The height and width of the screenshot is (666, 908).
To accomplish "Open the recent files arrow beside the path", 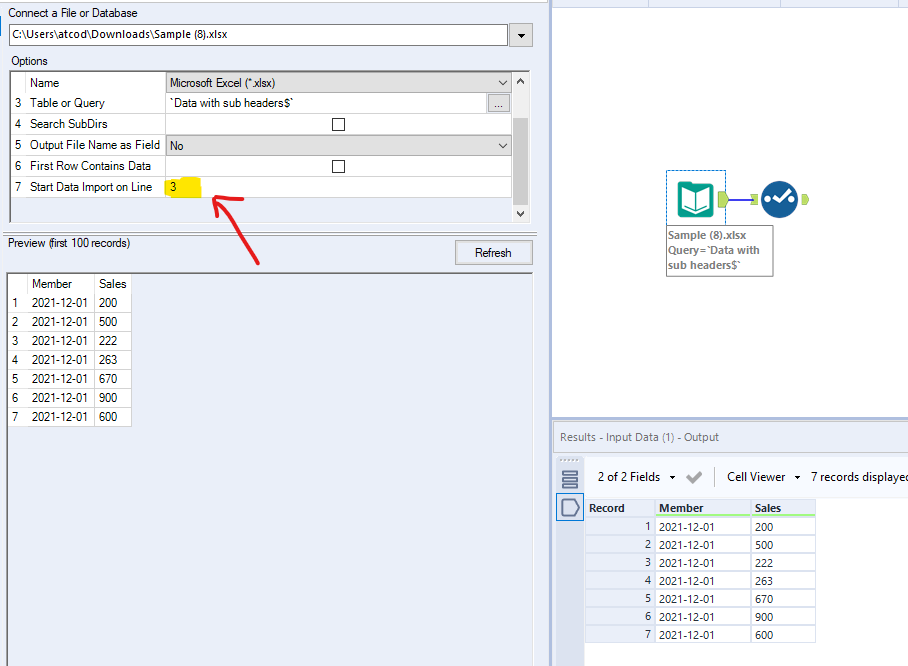I will pos(521,33).
